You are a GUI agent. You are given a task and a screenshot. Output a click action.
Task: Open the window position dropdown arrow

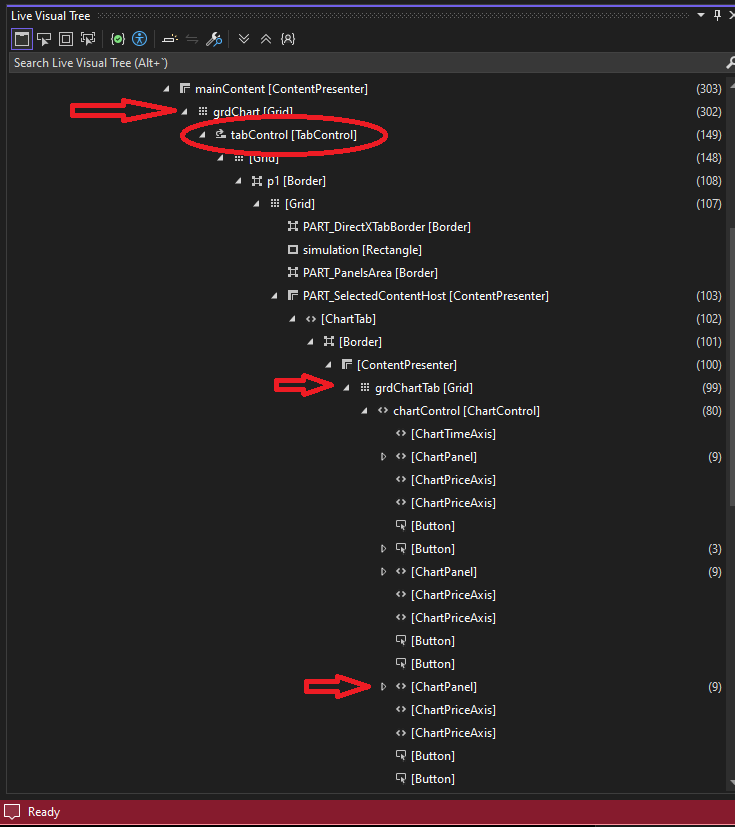[701, 15]
